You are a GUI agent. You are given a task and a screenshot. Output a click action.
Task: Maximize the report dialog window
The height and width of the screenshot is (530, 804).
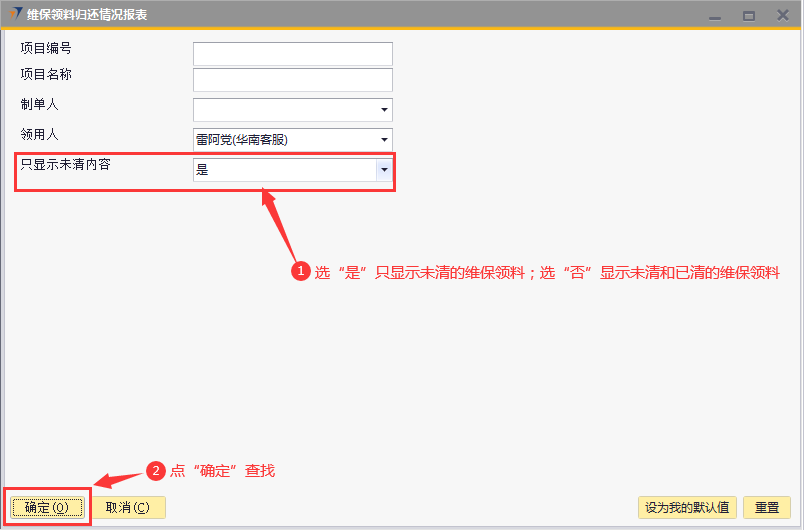(748, 15)
